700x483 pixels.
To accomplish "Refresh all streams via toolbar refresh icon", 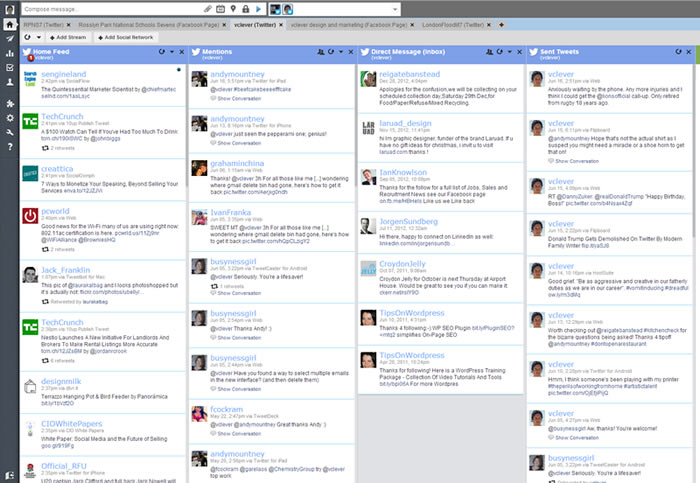I will (28, 37).
